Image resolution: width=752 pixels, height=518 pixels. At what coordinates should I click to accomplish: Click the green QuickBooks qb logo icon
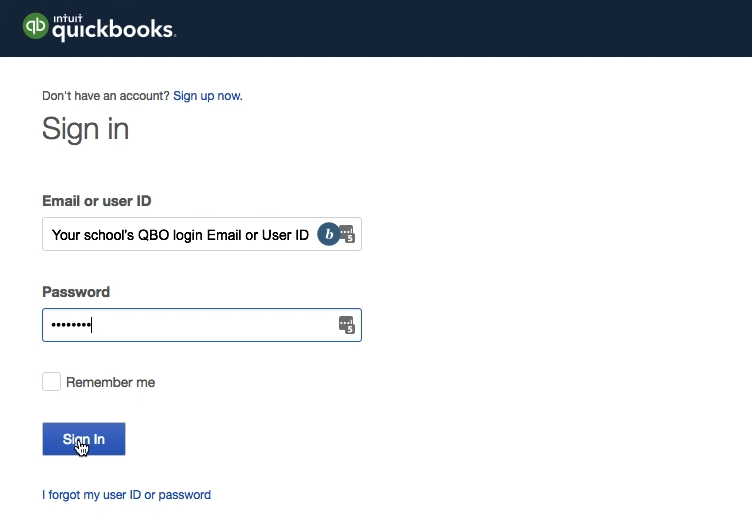pyautogui.click(x=35, y=26)
